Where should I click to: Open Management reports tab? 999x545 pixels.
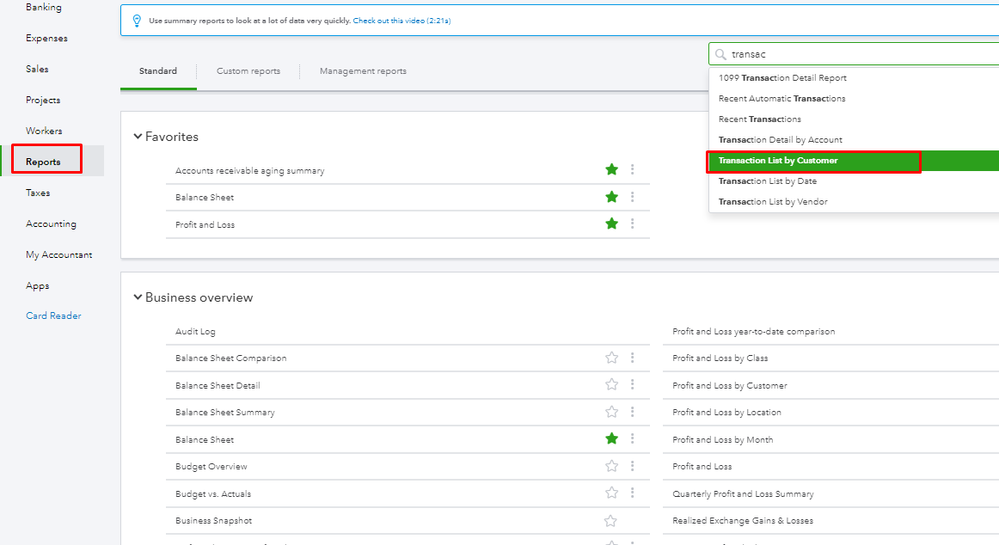point(363,71)
